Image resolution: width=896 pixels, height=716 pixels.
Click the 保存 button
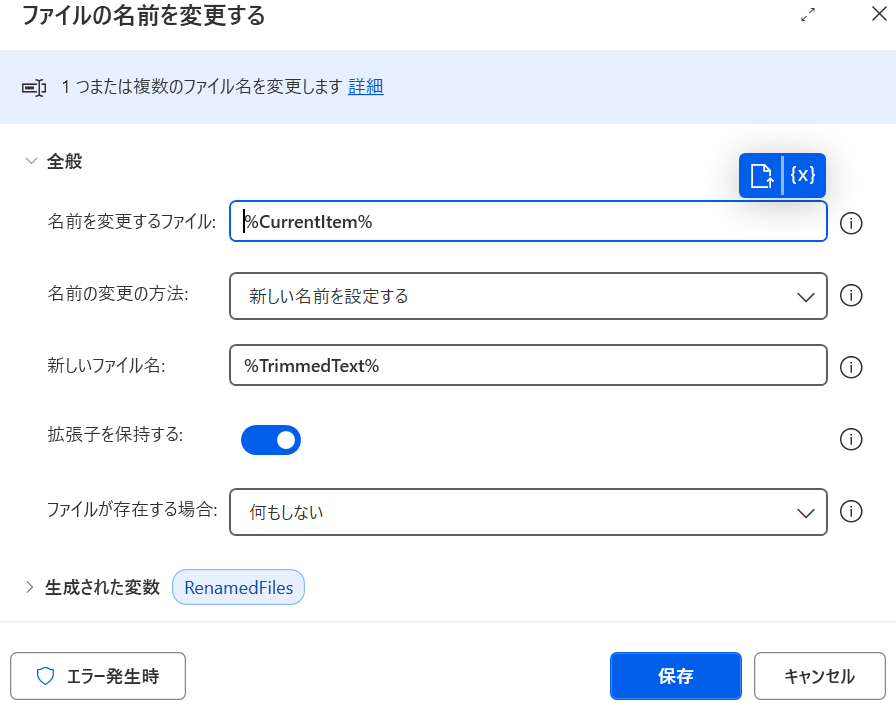click(x=675, y=676)
